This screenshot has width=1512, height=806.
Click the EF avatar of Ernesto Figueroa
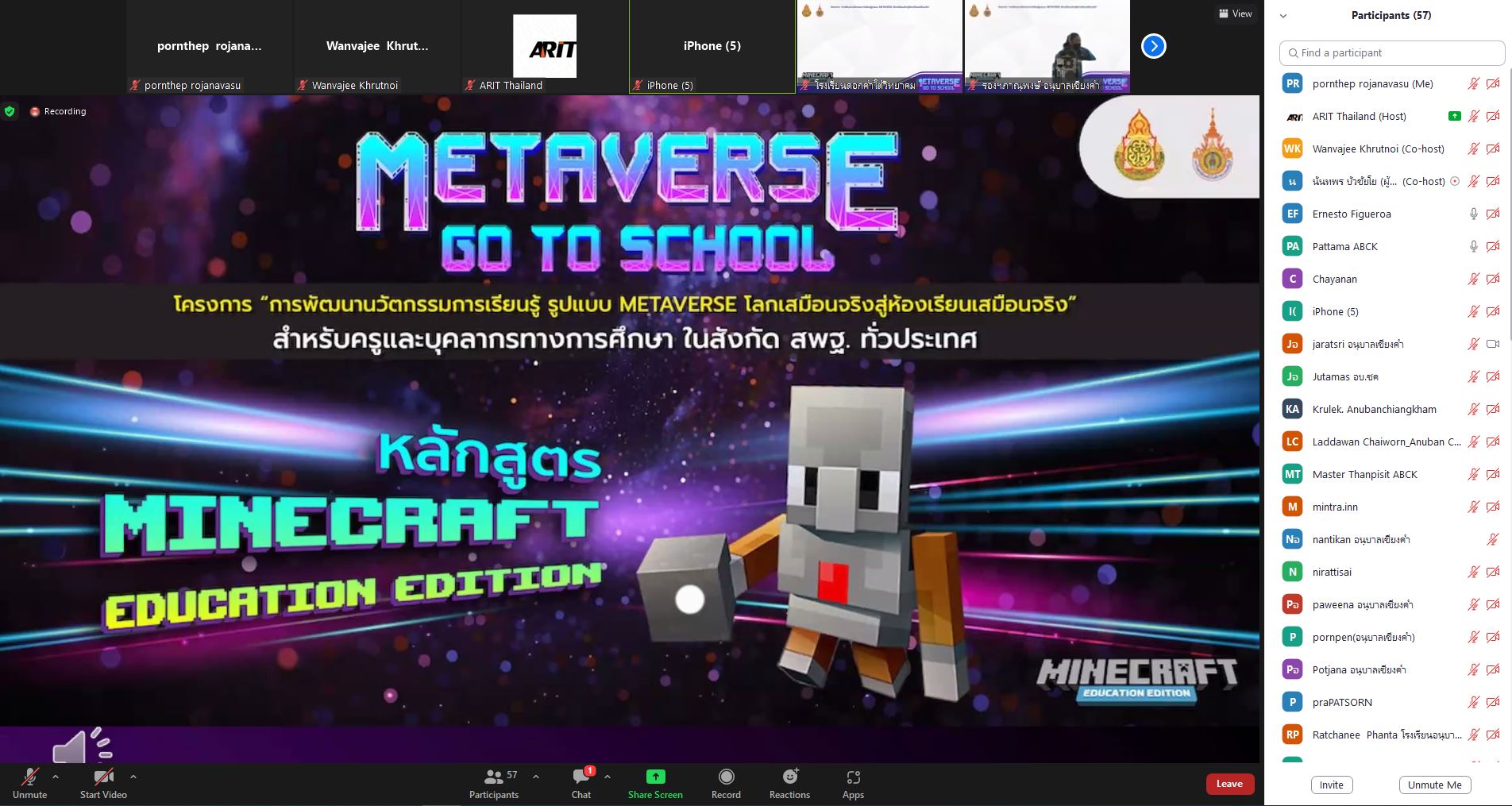1293,214
